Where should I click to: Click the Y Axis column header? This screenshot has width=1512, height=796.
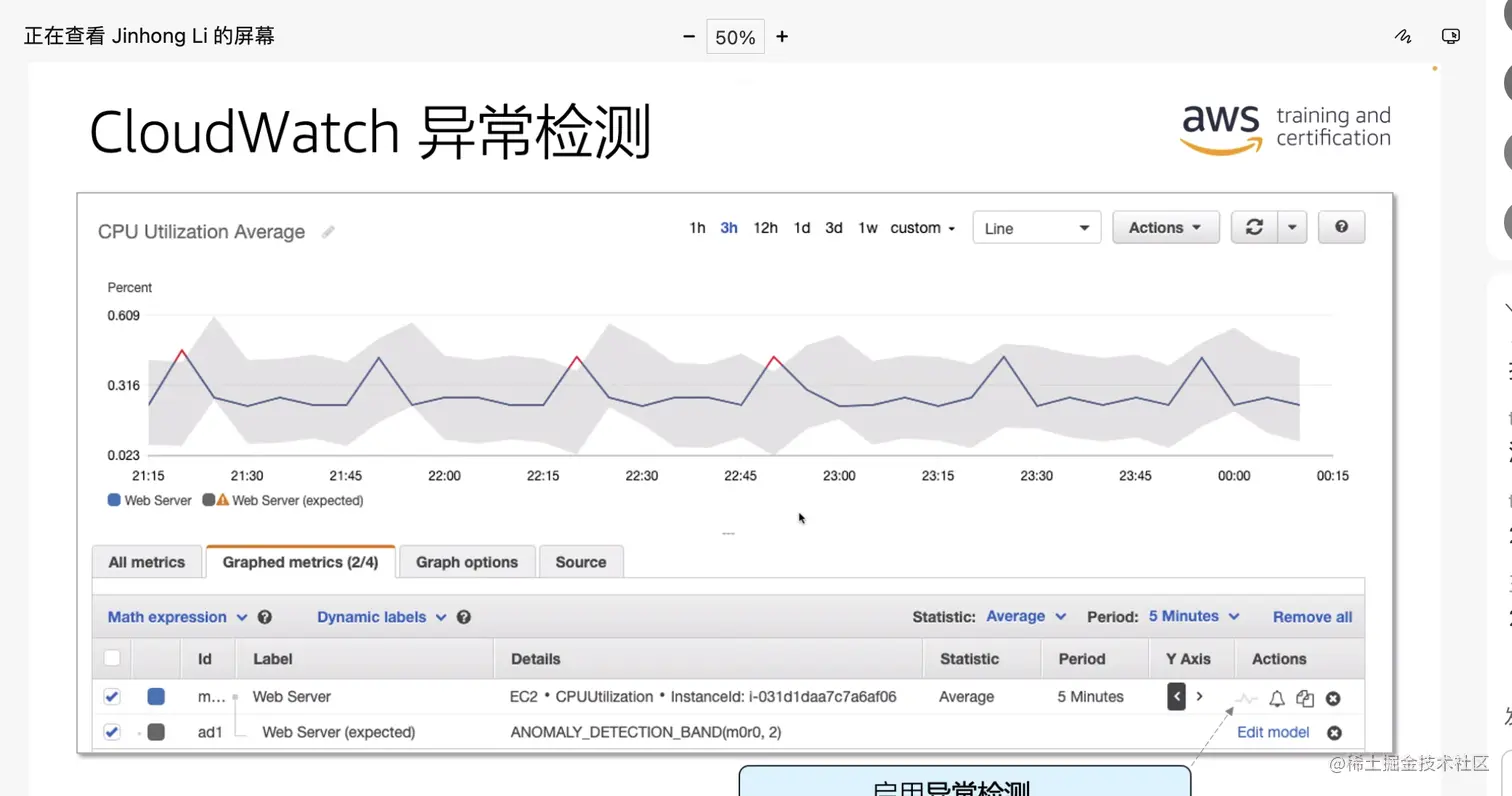click(x=1188, y=659)
